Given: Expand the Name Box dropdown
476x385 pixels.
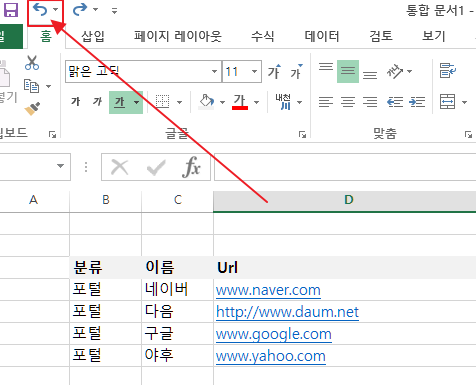Looking at the screenshot, I should tap(60, 166).
